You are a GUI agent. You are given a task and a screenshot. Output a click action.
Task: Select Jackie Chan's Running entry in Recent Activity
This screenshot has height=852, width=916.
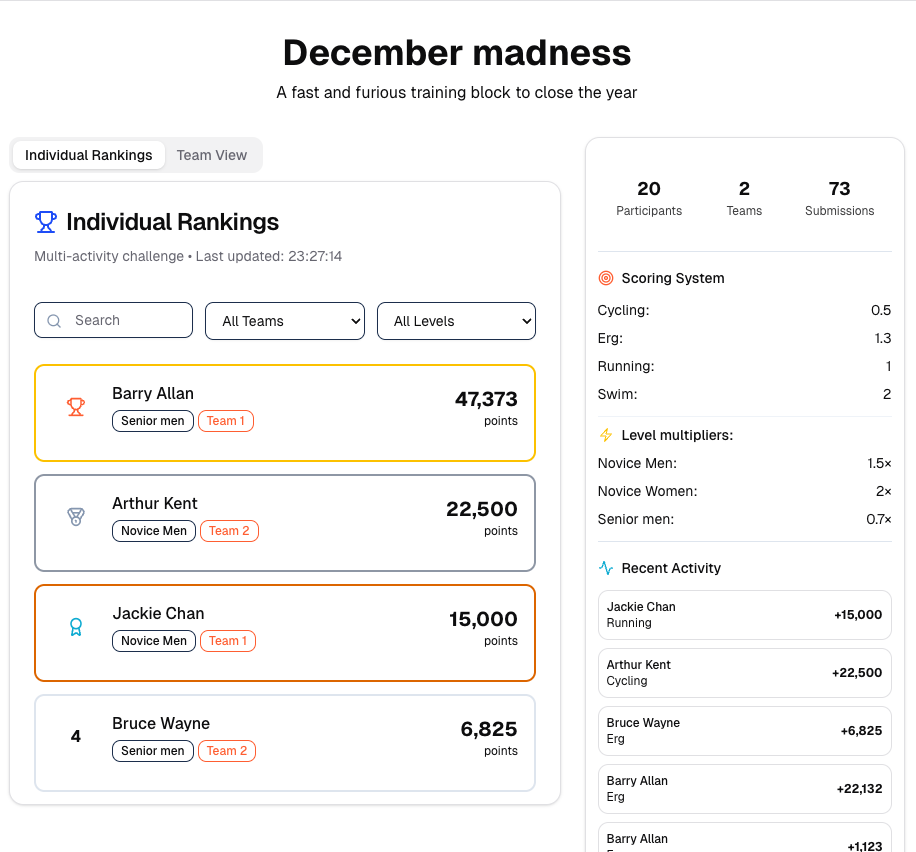744,615
